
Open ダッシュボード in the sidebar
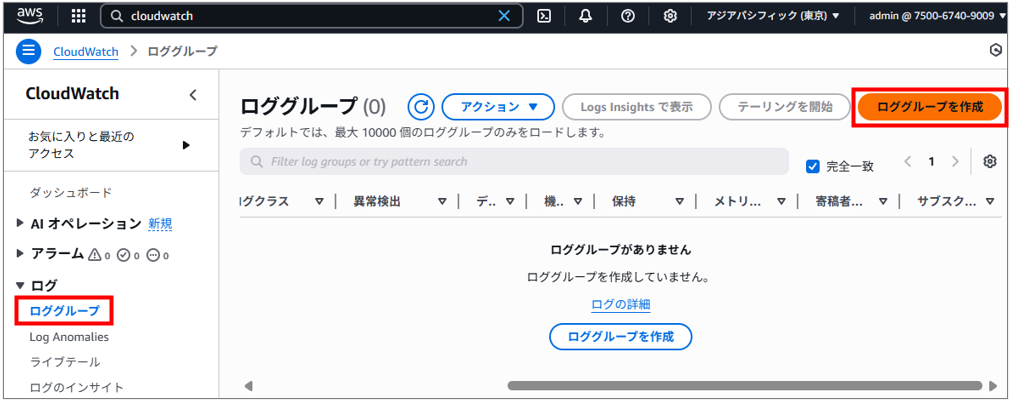[71, 192]
